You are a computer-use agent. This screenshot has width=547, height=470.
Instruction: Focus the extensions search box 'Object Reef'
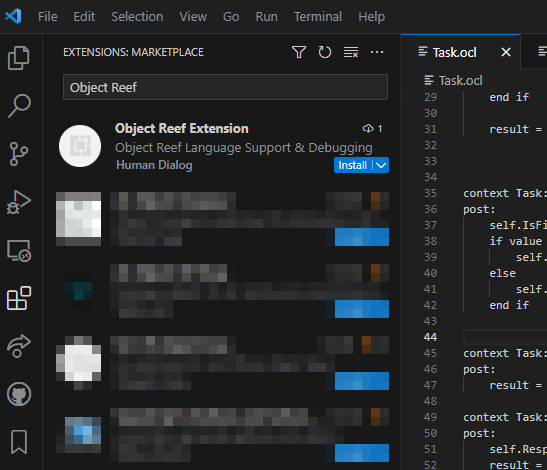click(x=225, y=87)
